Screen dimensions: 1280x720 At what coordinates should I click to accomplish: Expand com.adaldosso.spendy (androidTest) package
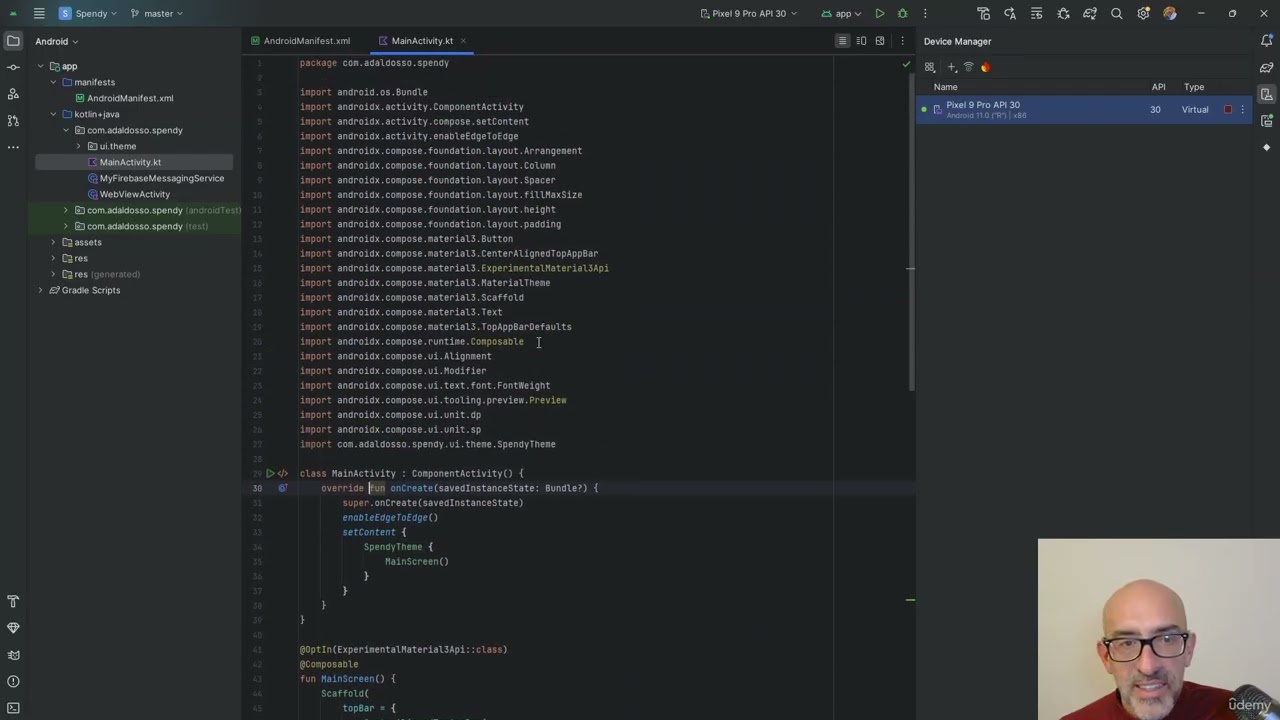point(66,210)
